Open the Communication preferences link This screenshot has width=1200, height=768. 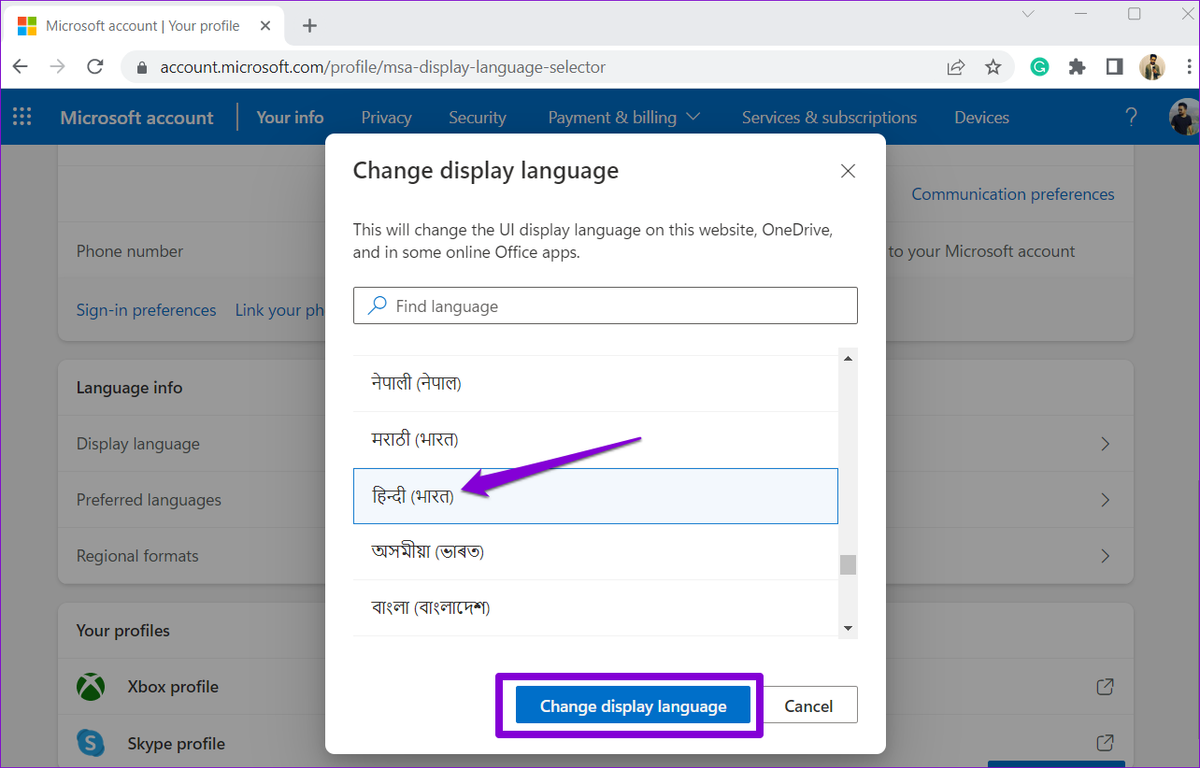pyautogui.click(x=1013, y=194)
